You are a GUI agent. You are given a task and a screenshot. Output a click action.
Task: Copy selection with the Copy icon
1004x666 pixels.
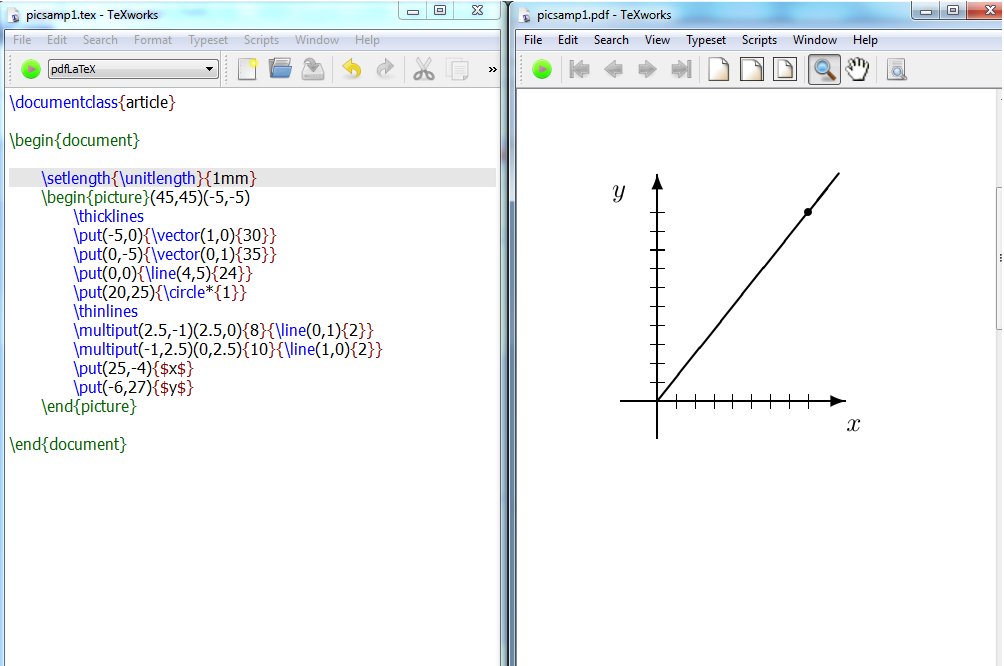[x=457, y=69]
